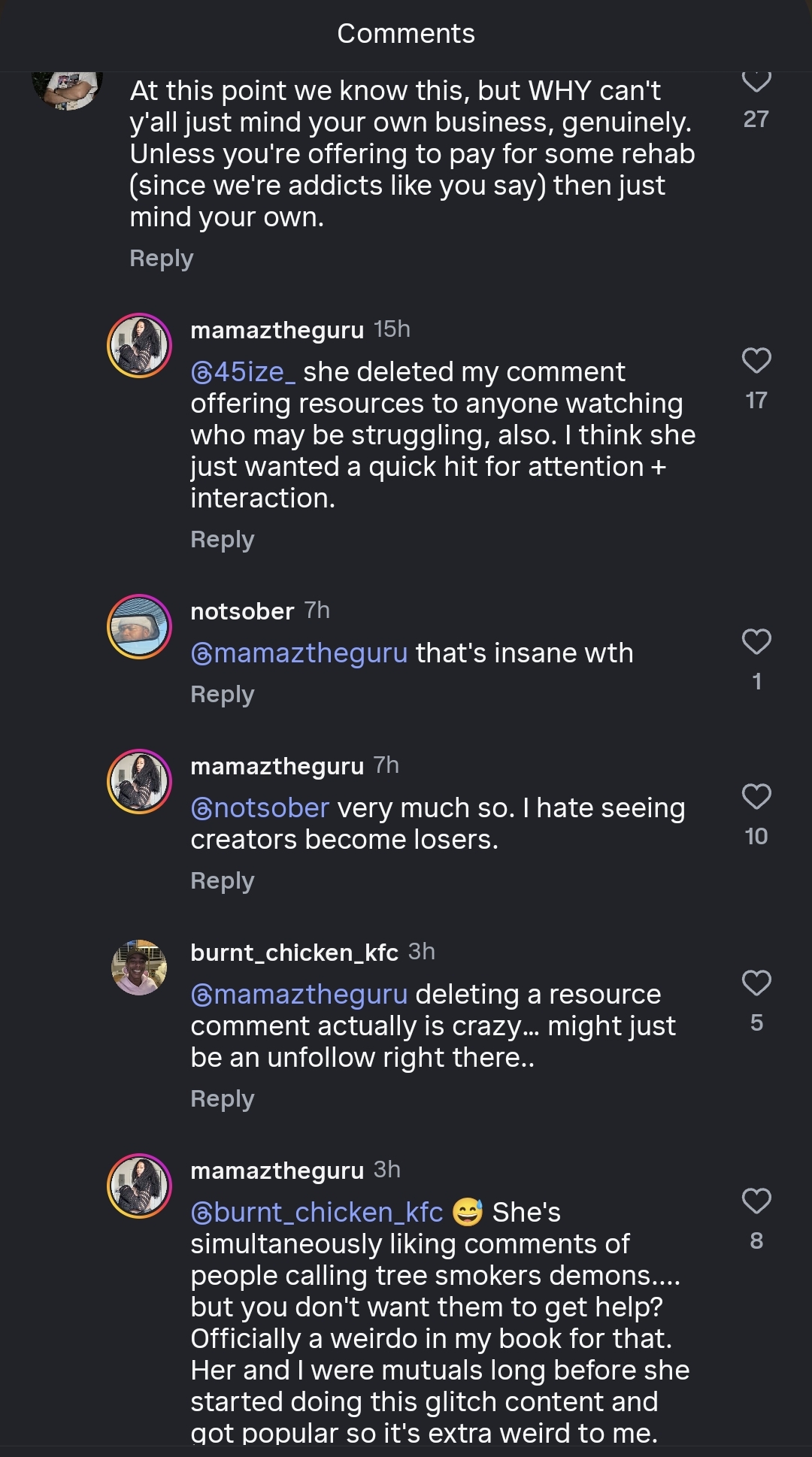This screenshot has height=1457, width=812.
Task: Like the "creators become losers" comment
Action: 756,796
